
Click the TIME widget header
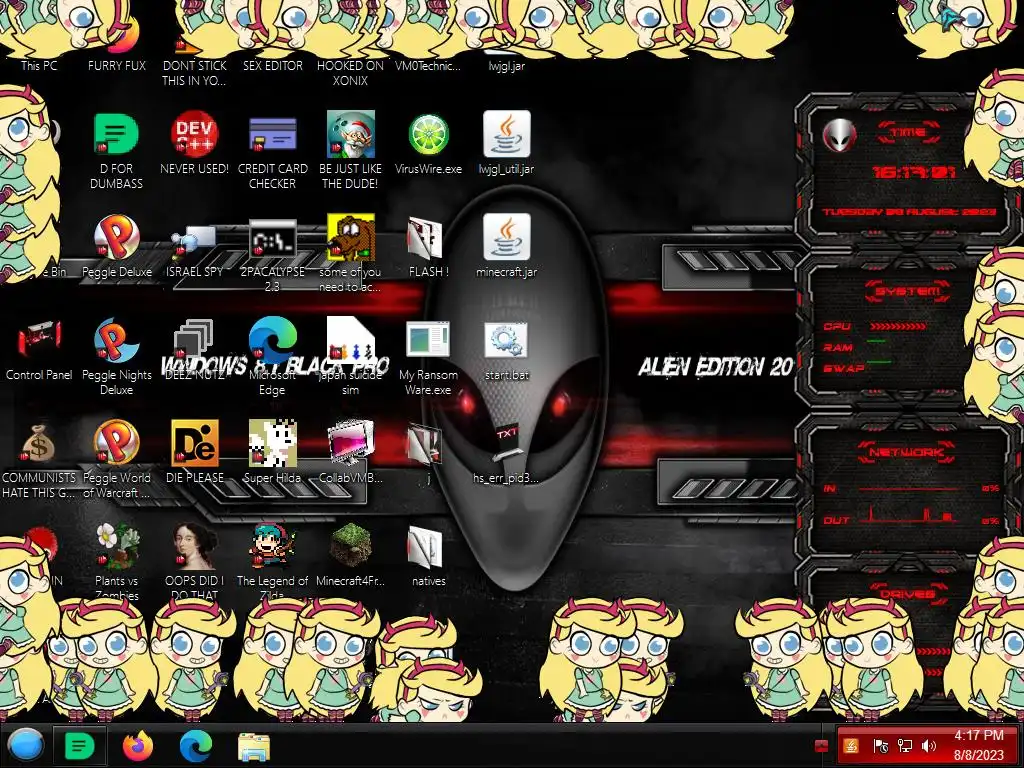908,133
